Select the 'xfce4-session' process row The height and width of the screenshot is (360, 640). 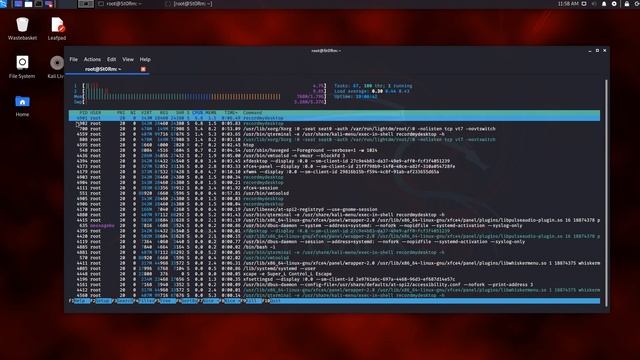tap(334, 188)
